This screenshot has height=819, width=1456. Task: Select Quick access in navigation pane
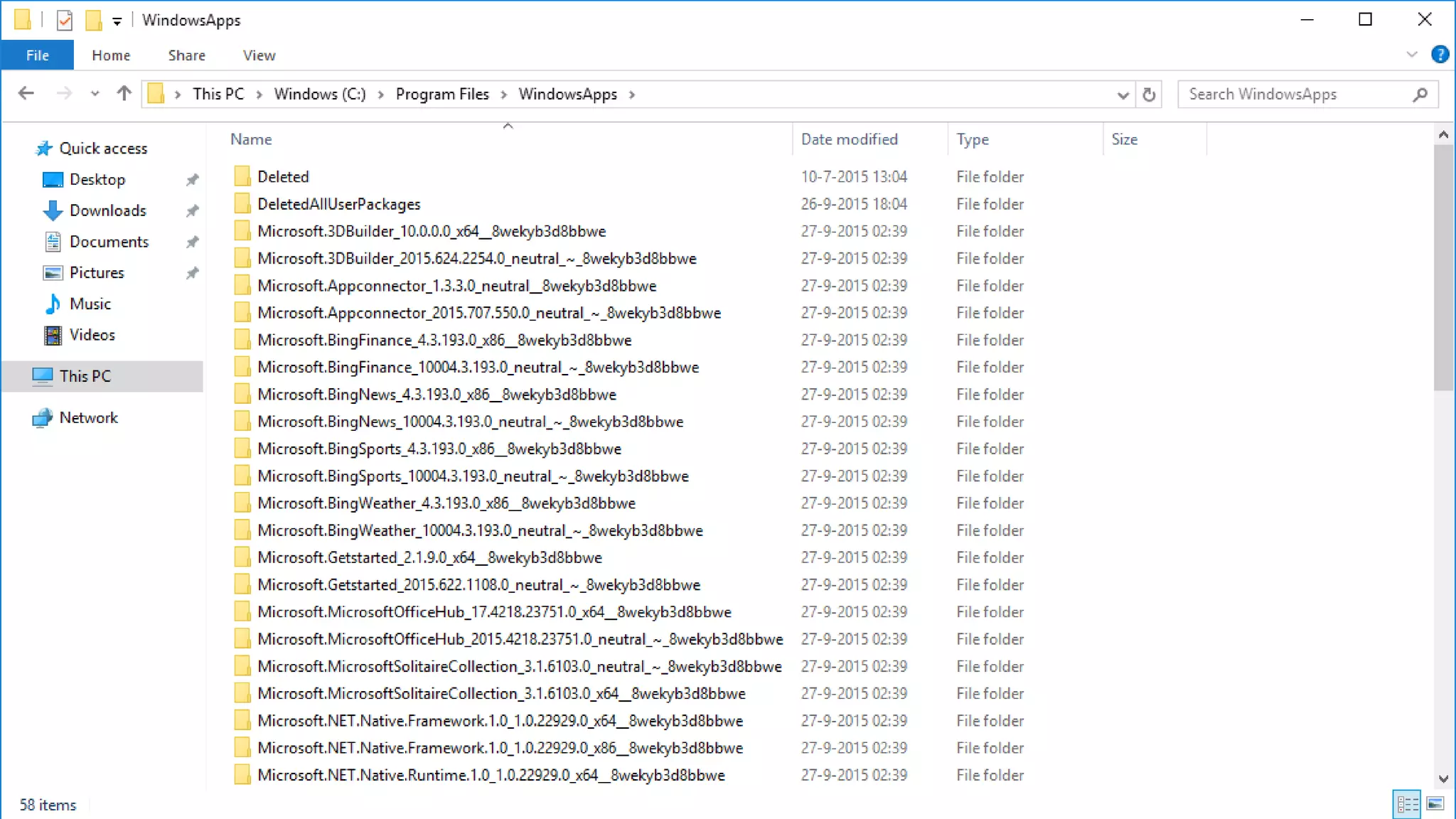103,148
